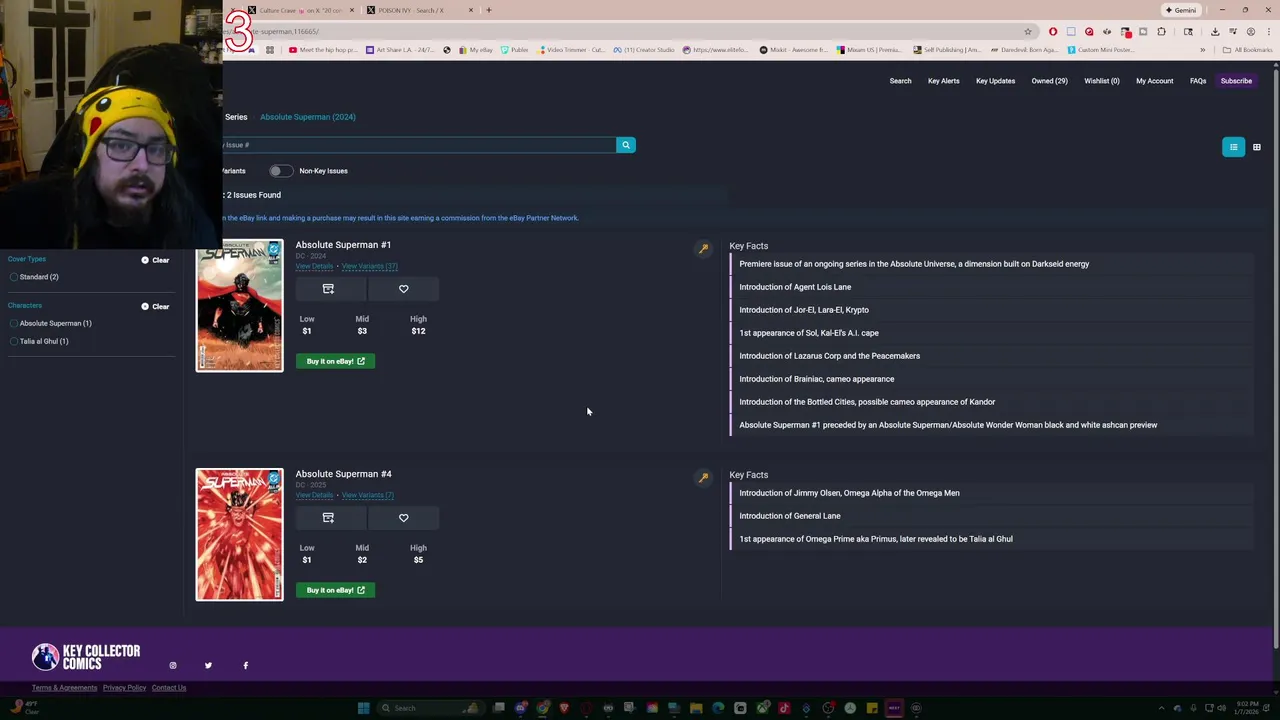Image resolution: width=1280 pixels, height=720 pixels.
Task: Open Sticky Notes from the taskbar
Action: click(x=872, y=708)
